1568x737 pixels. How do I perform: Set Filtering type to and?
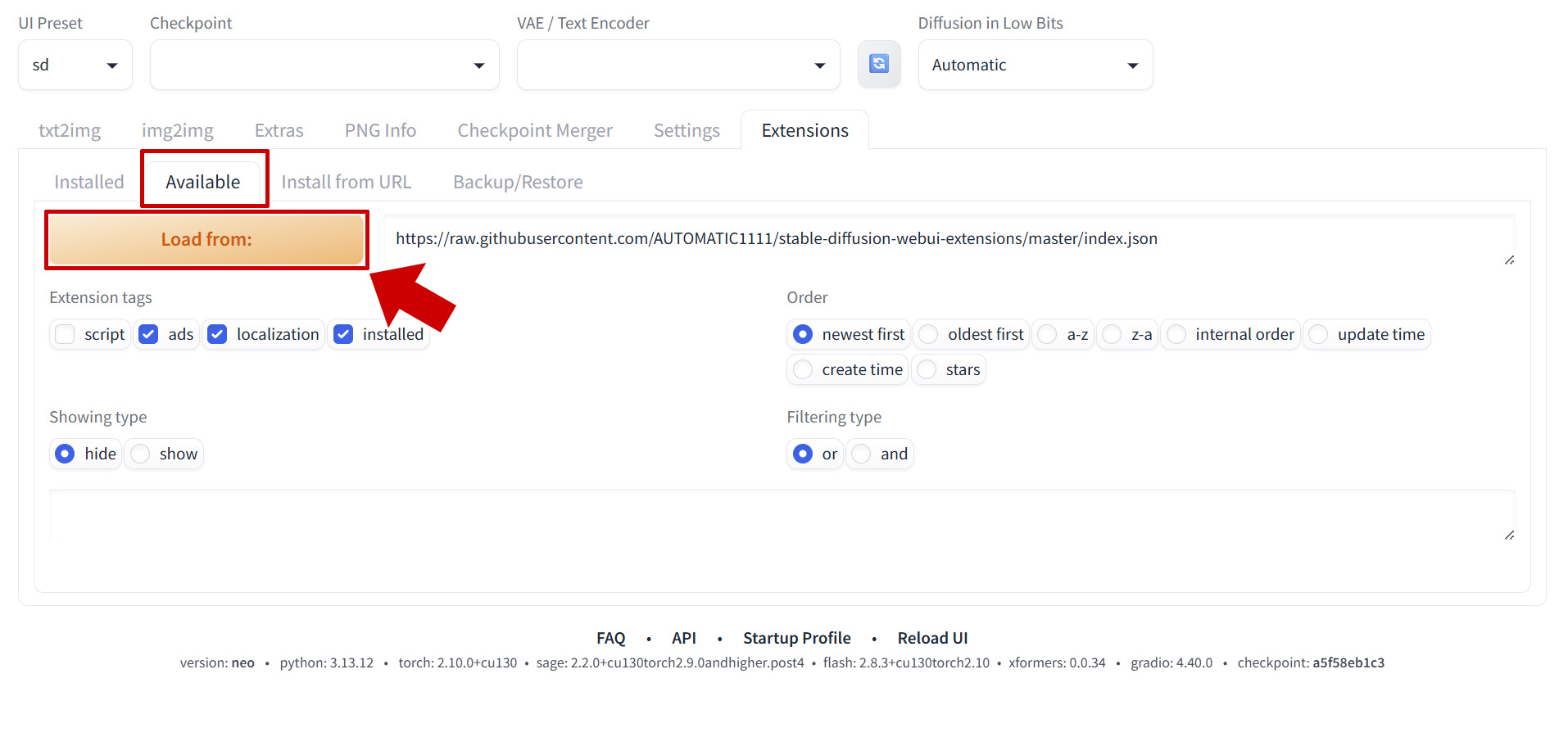(x=861, y=454)
